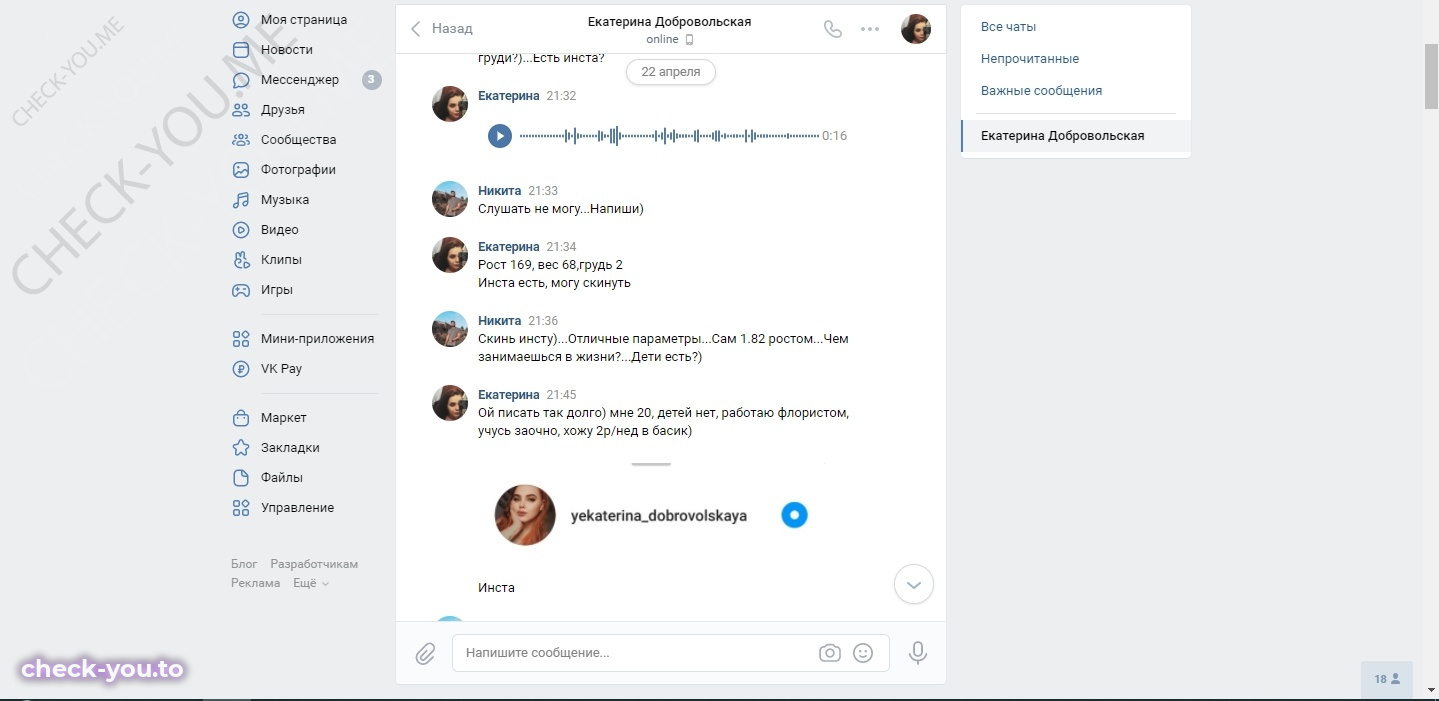Screen dimensions: 1439x701
Task: Click the 22 апреля date pill
Action: (x=671, y=72)
